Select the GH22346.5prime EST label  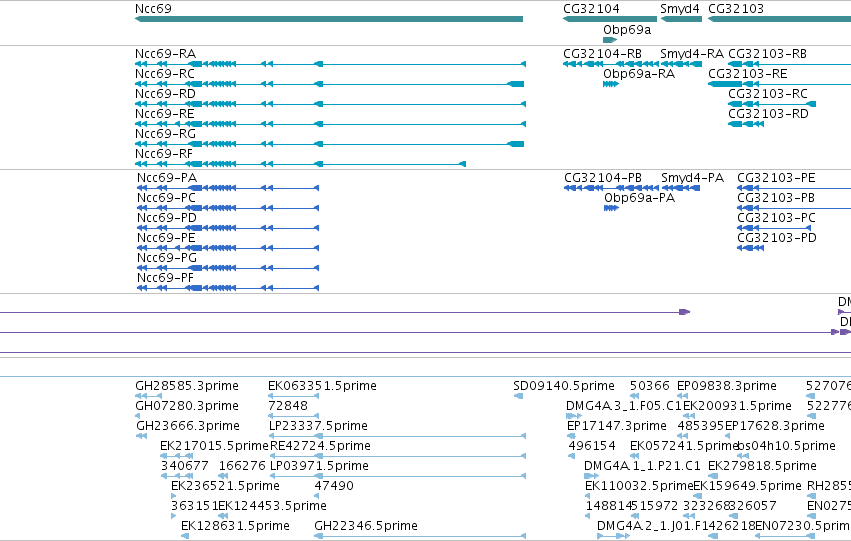point(366,526)
